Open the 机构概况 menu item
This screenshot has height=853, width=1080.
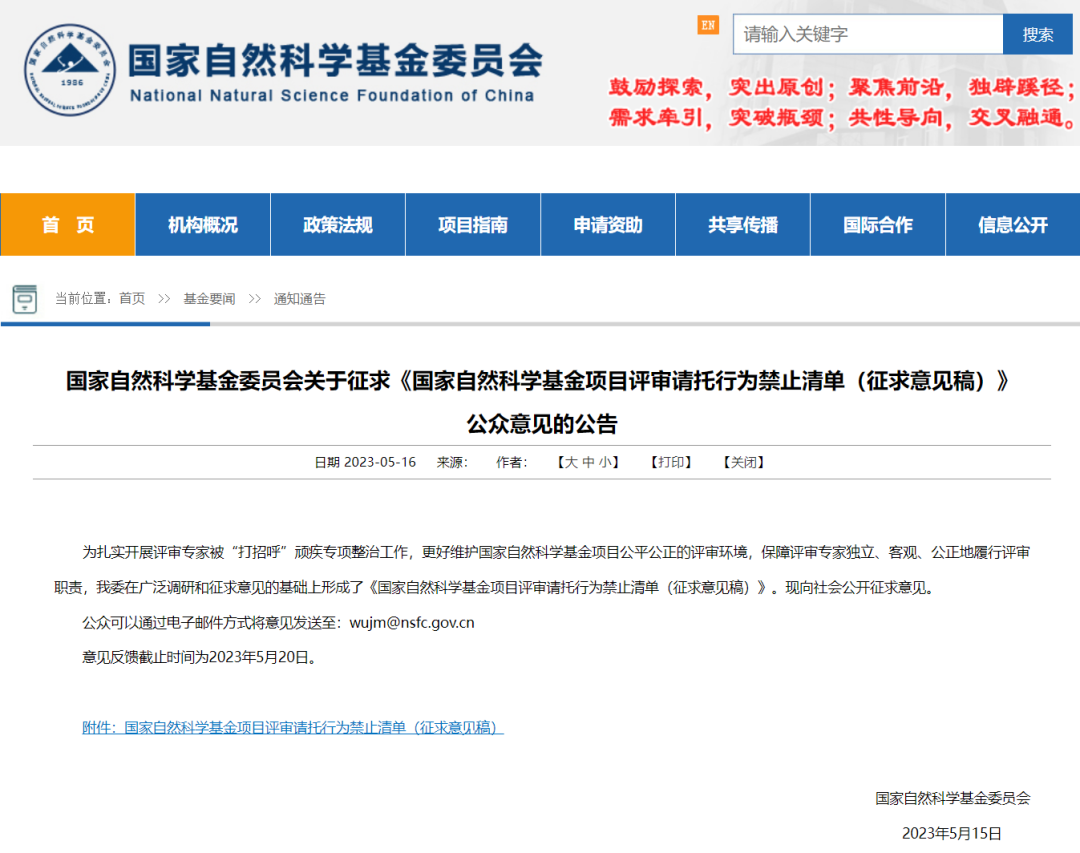pos(203,225)
